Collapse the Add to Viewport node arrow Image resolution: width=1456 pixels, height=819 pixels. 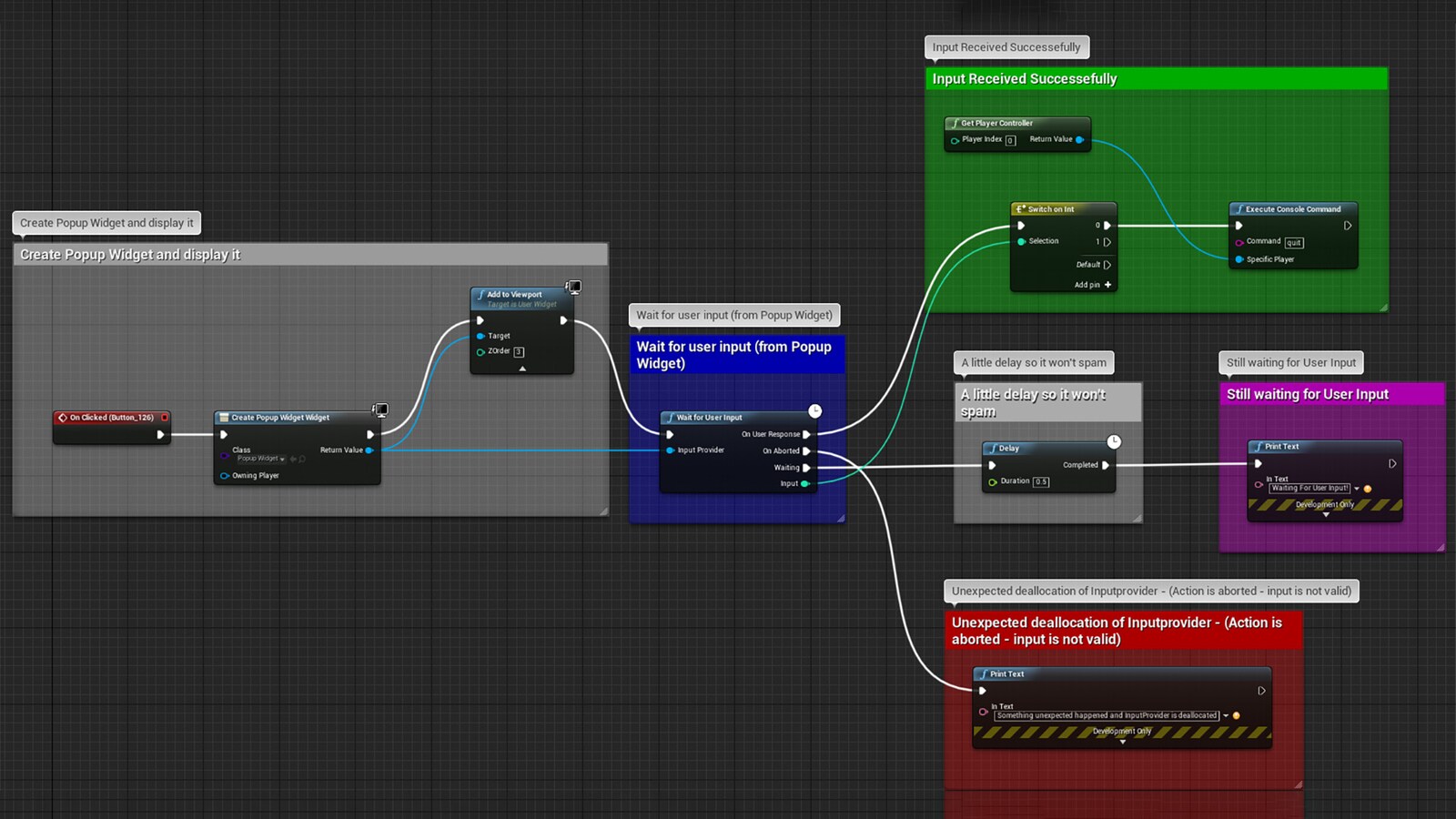pos(522,369)
